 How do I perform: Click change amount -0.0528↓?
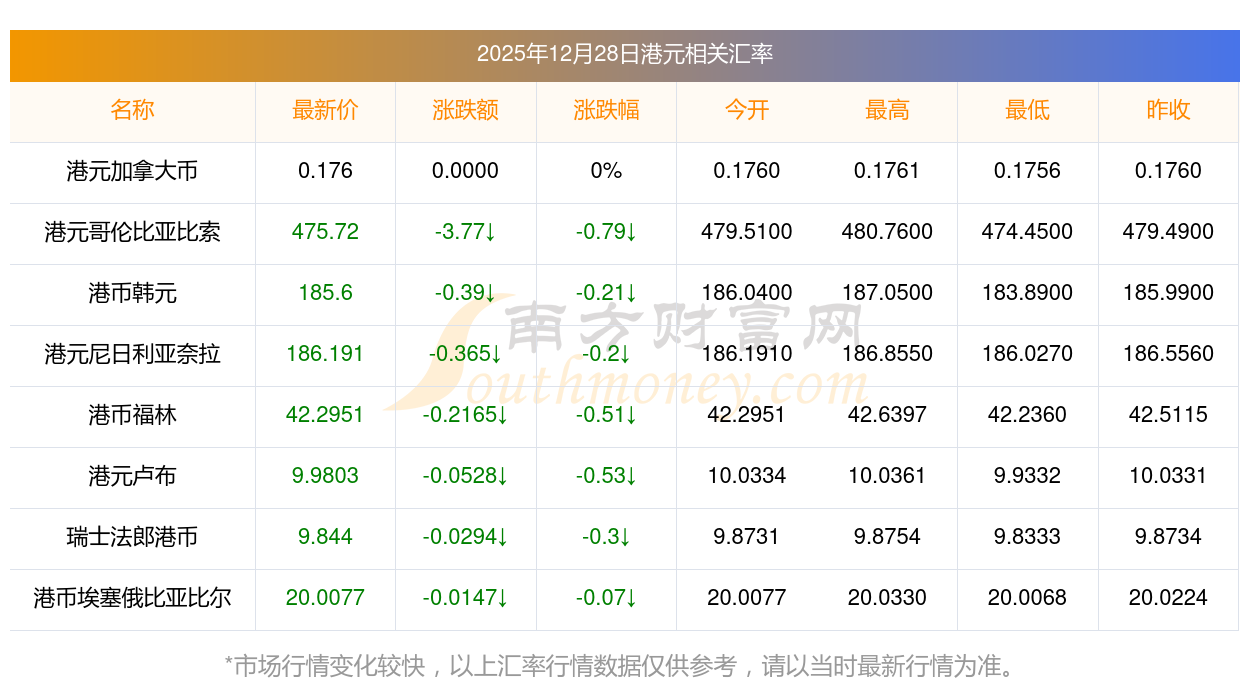[466, 476]
